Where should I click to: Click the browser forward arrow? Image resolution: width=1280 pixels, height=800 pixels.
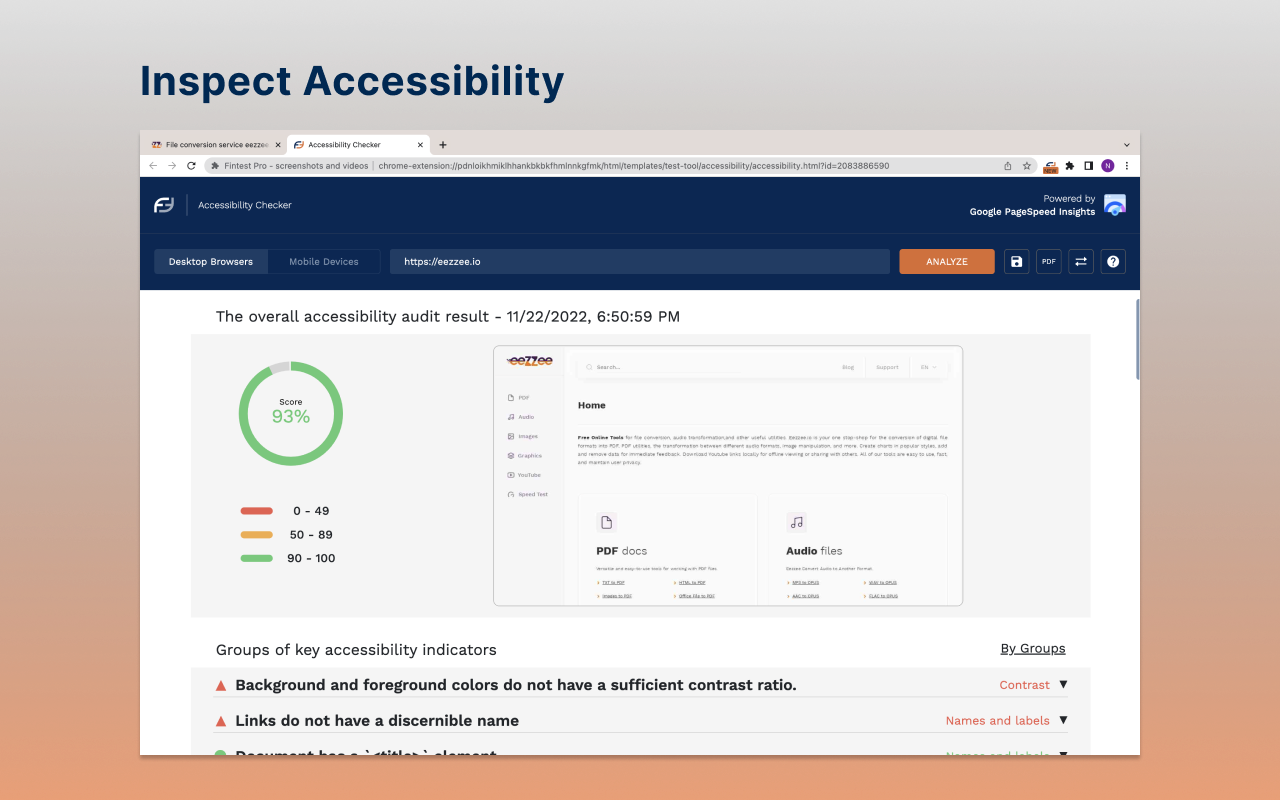tap(172, 166)
